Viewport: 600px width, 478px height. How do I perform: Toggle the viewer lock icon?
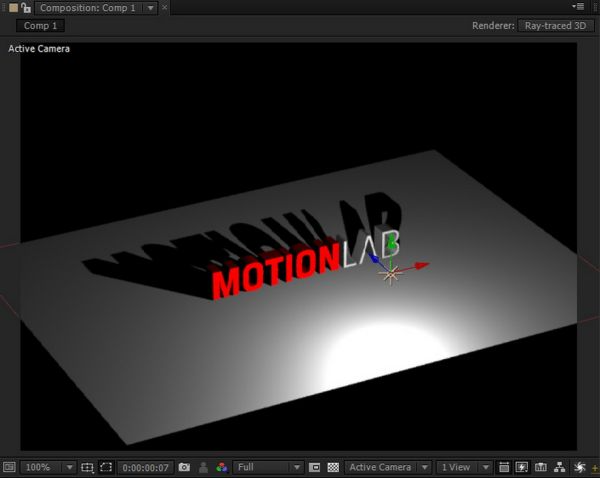click(x=26, y=8)
